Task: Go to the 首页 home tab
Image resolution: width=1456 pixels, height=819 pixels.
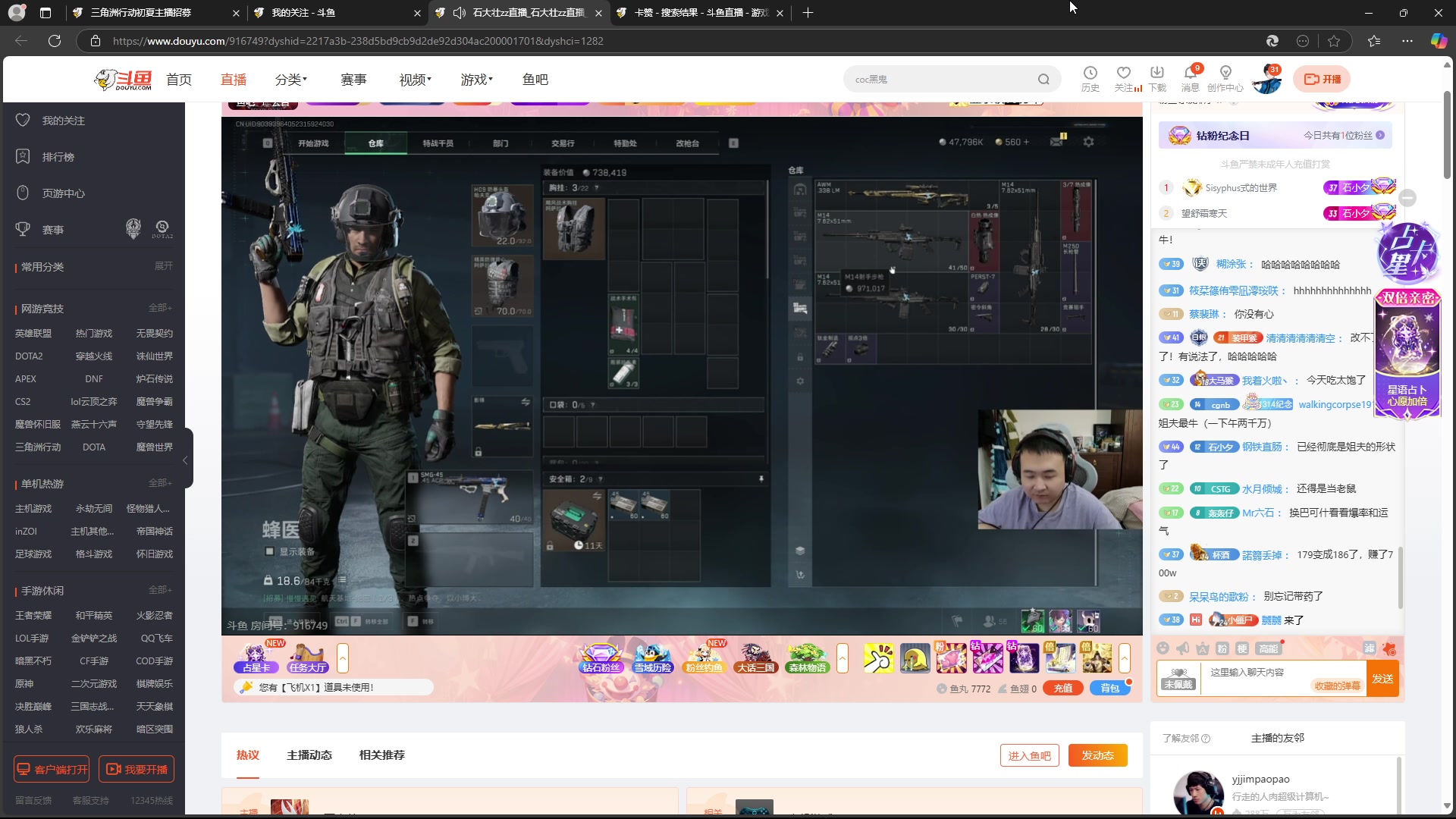Action: click(179, 80)
